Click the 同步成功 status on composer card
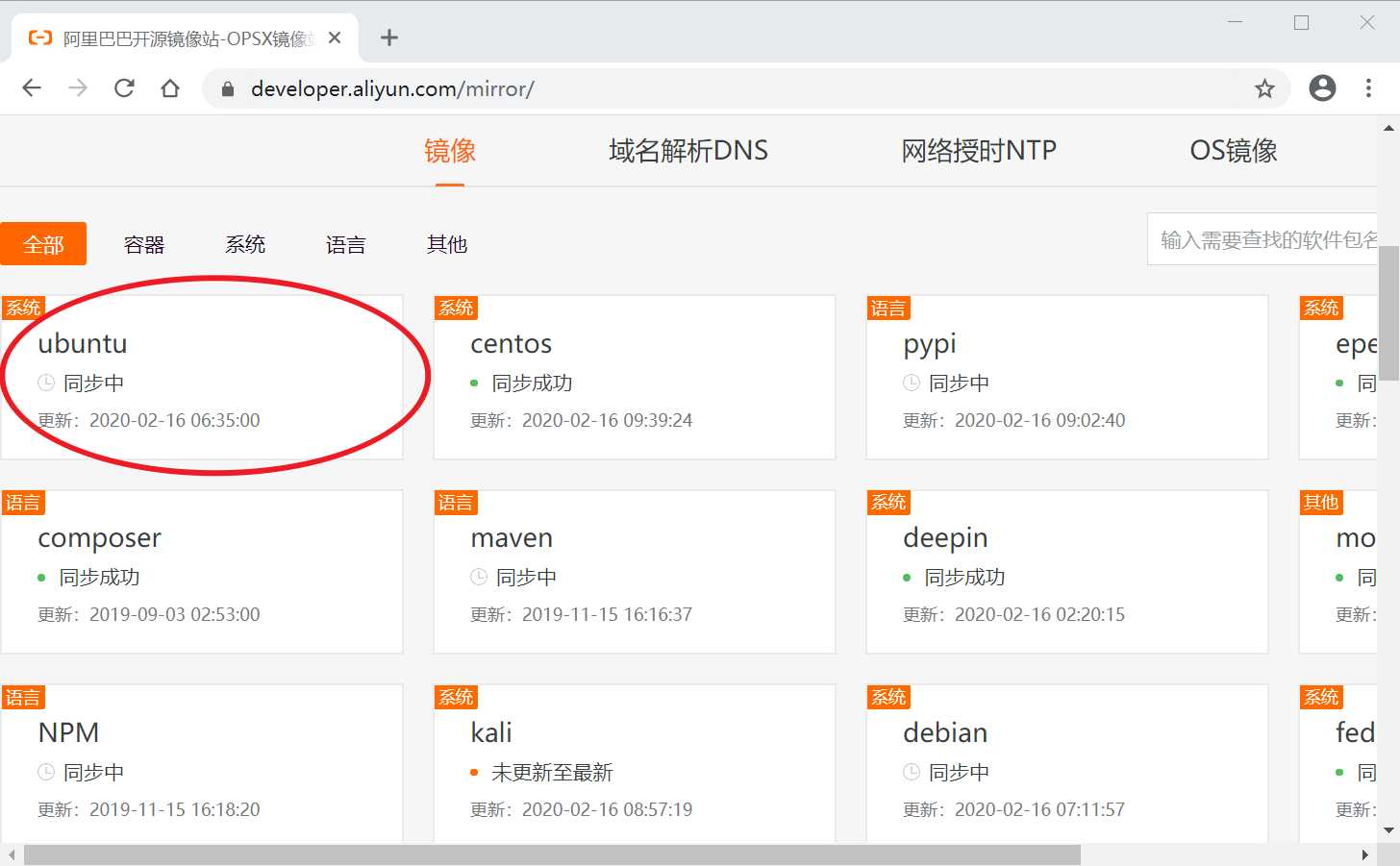1400x866 pixels. pos(100,577)
